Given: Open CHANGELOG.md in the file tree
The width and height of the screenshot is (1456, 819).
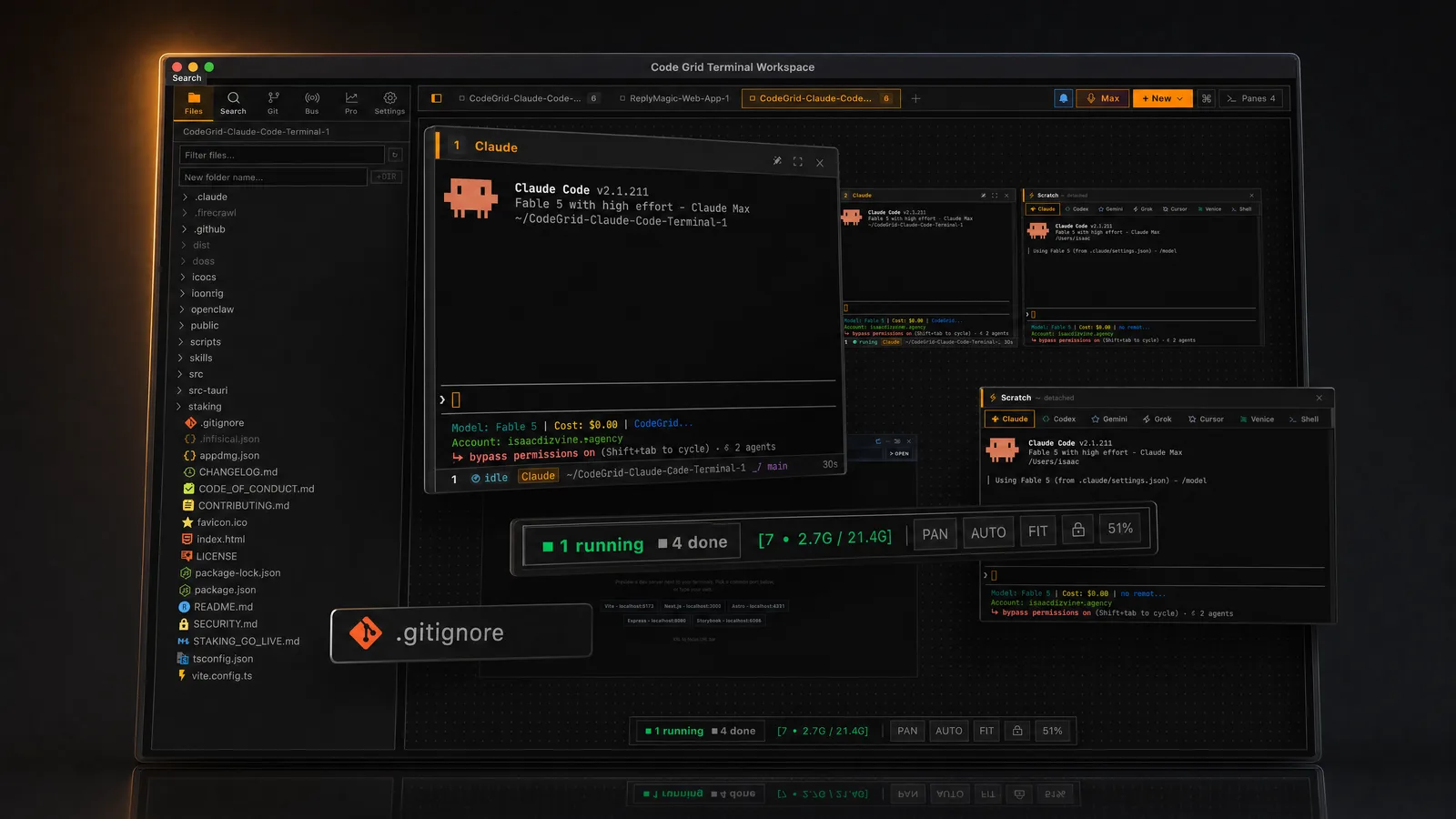Looking at the screenshot, I should tap(231, 472).
